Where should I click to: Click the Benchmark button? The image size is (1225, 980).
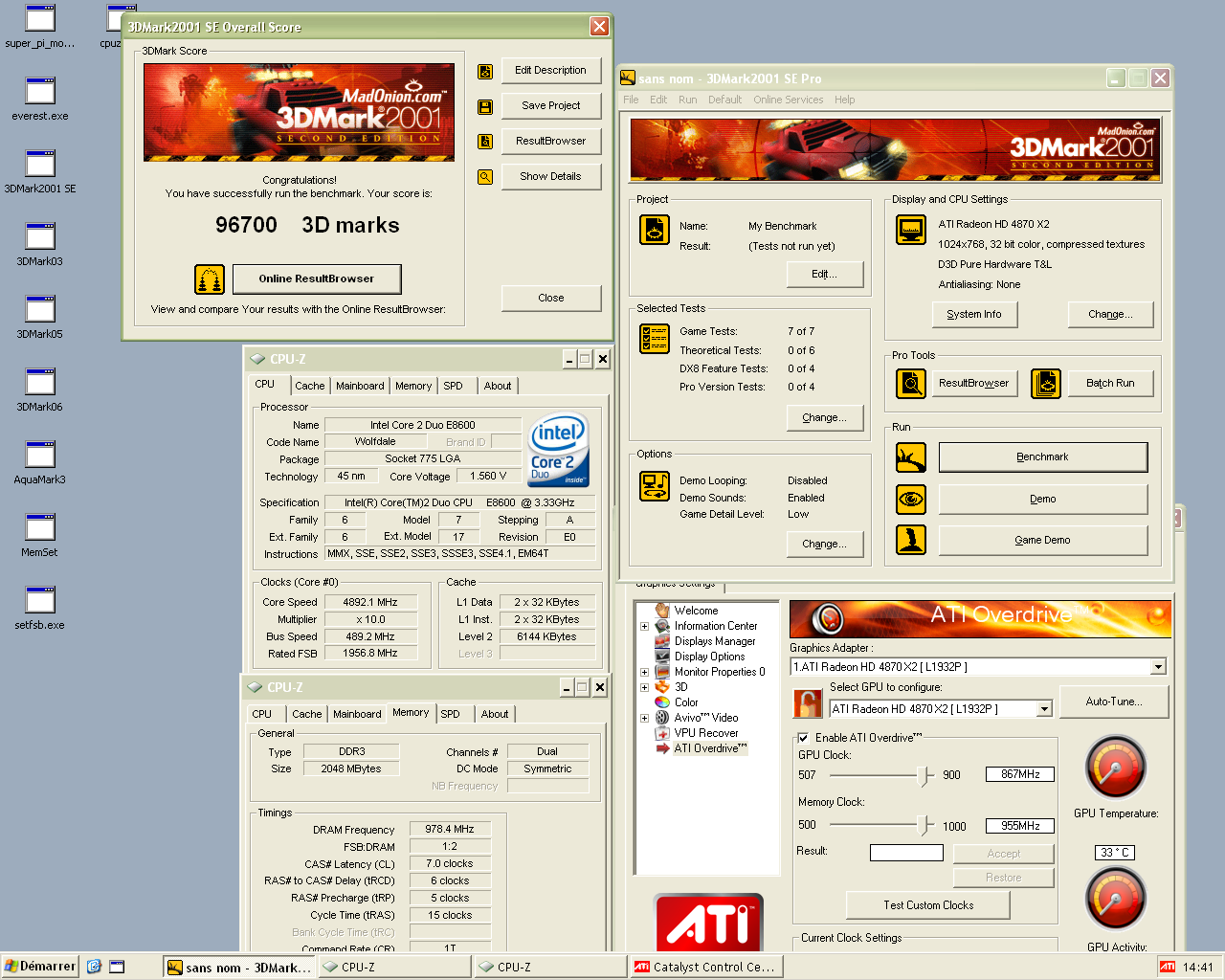click(x=1043, y=457)
